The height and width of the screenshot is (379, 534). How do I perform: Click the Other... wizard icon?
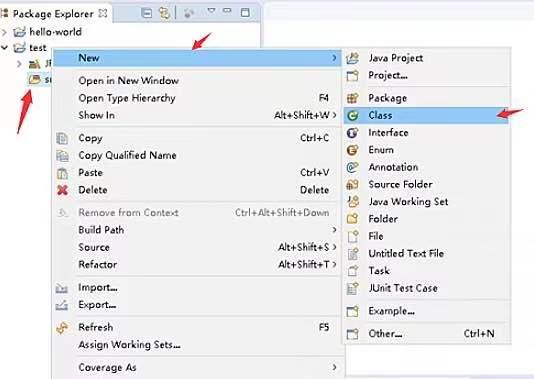point(352,334)
